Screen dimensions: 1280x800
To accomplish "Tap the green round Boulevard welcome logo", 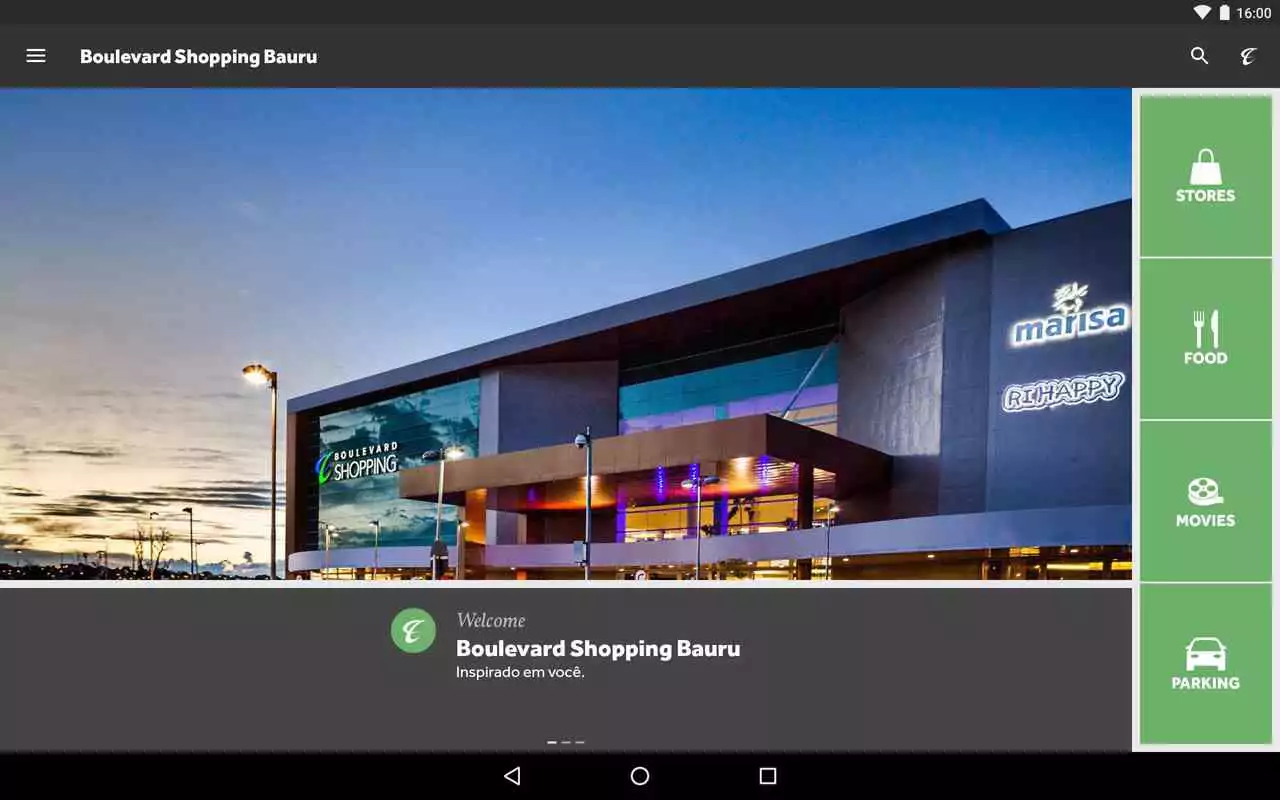I will pyautogui.click(x=413, y=631).
